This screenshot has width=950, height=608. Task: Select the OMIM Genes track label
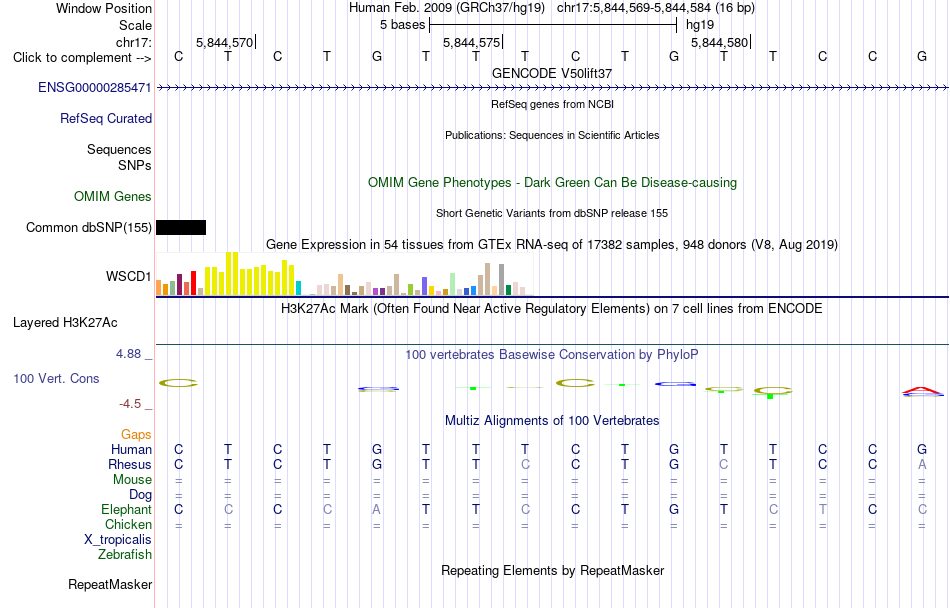pyautogui.click(x=113, y=197)
